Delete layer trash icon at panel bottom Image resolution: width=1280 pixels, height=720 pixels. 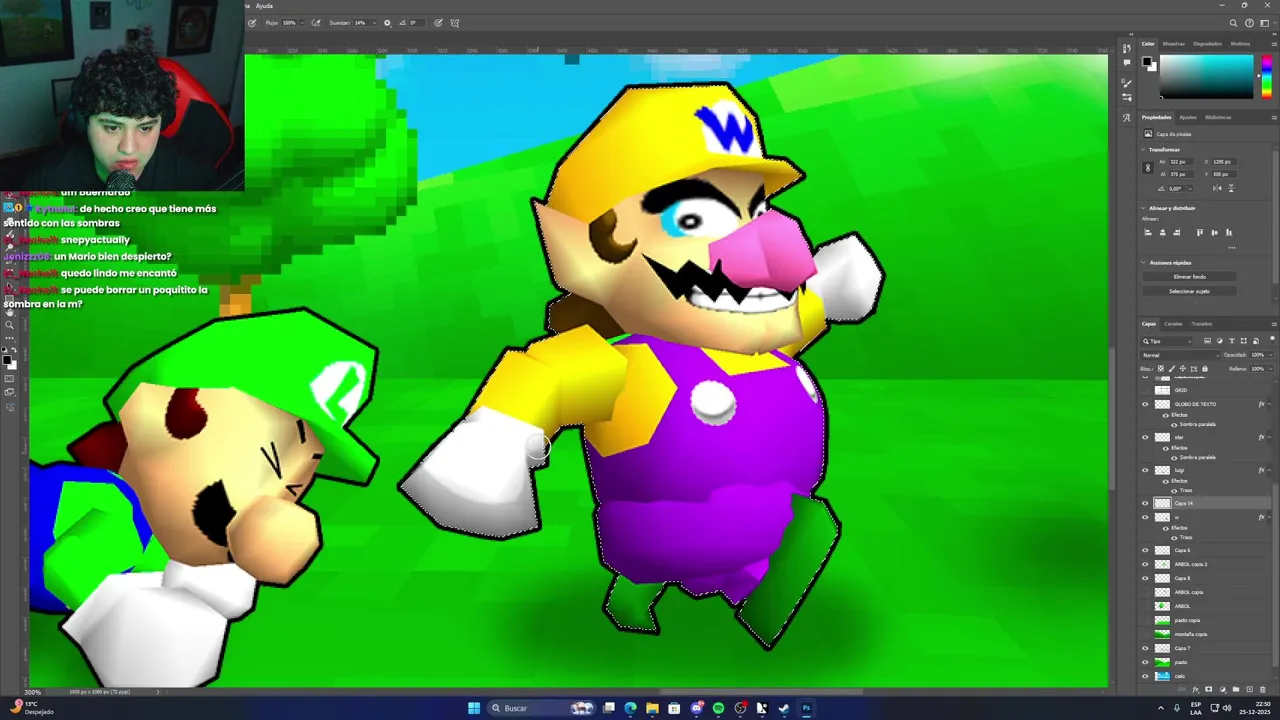point(1261,689)
